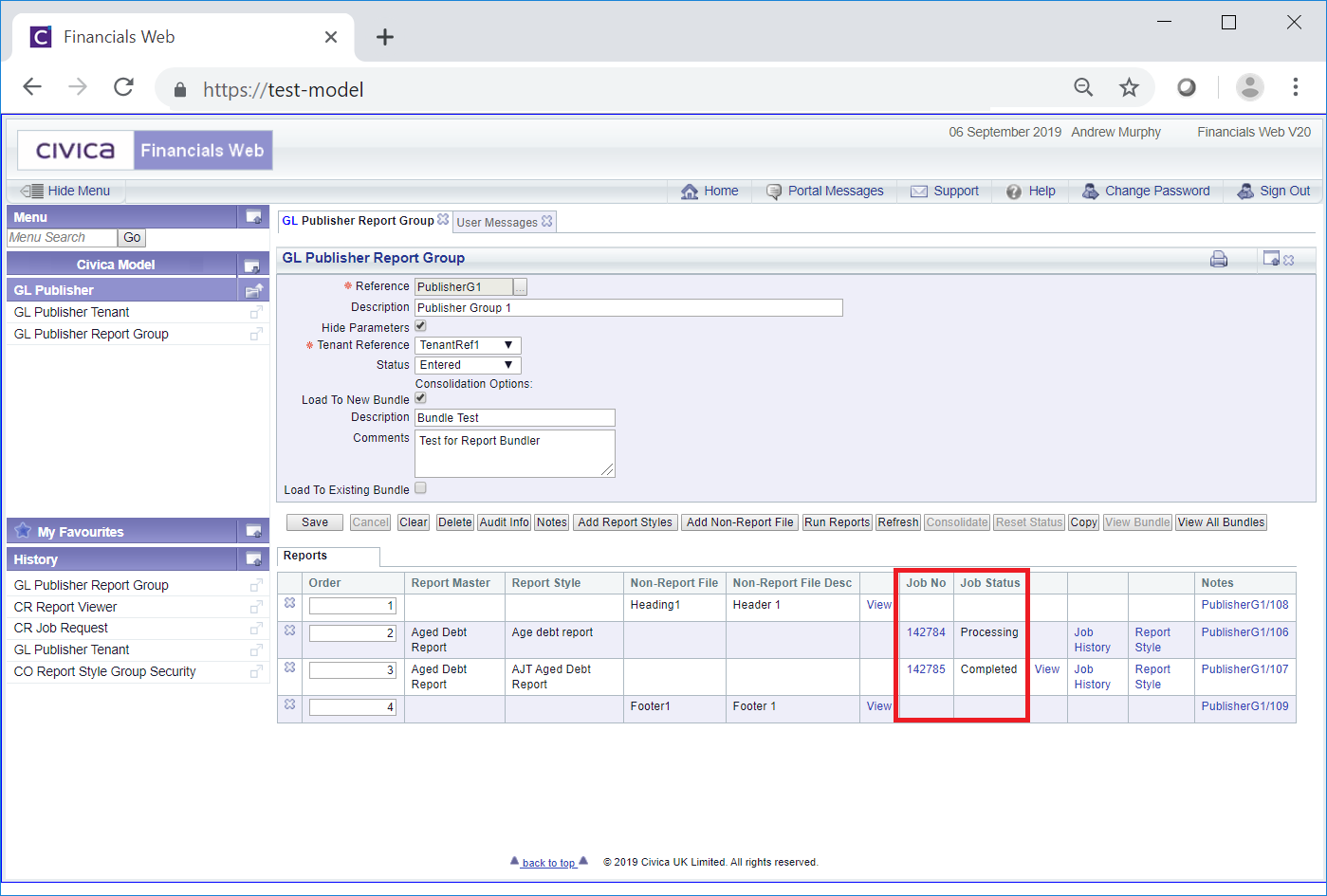
Task: Switch to the User Messages tab
Action: pyautogui.click(x=497, y=223)
